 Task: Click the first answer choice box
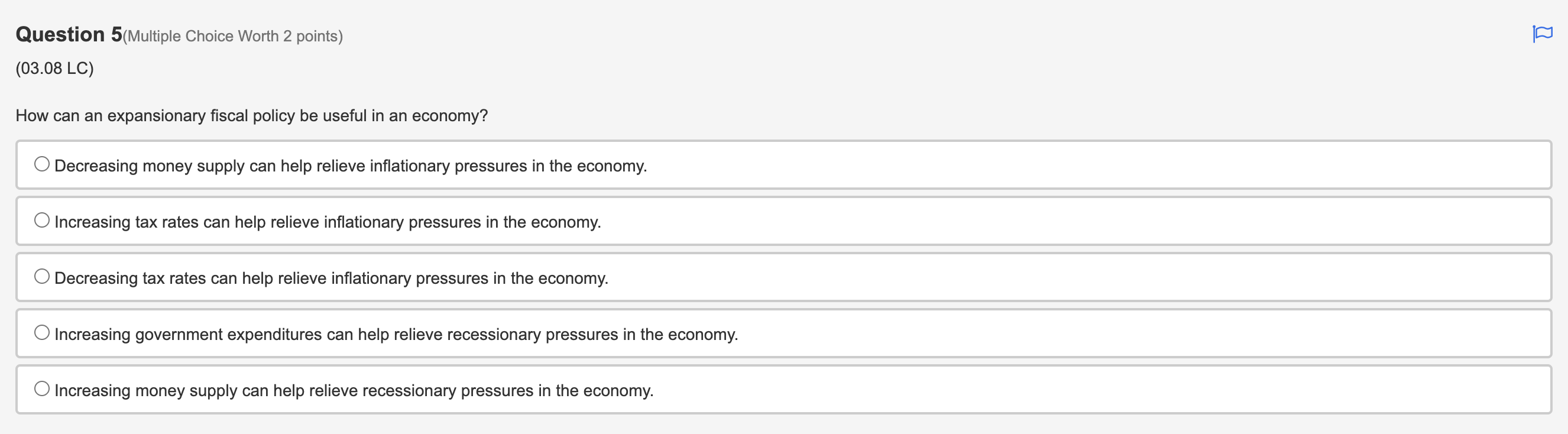point(783,165)
